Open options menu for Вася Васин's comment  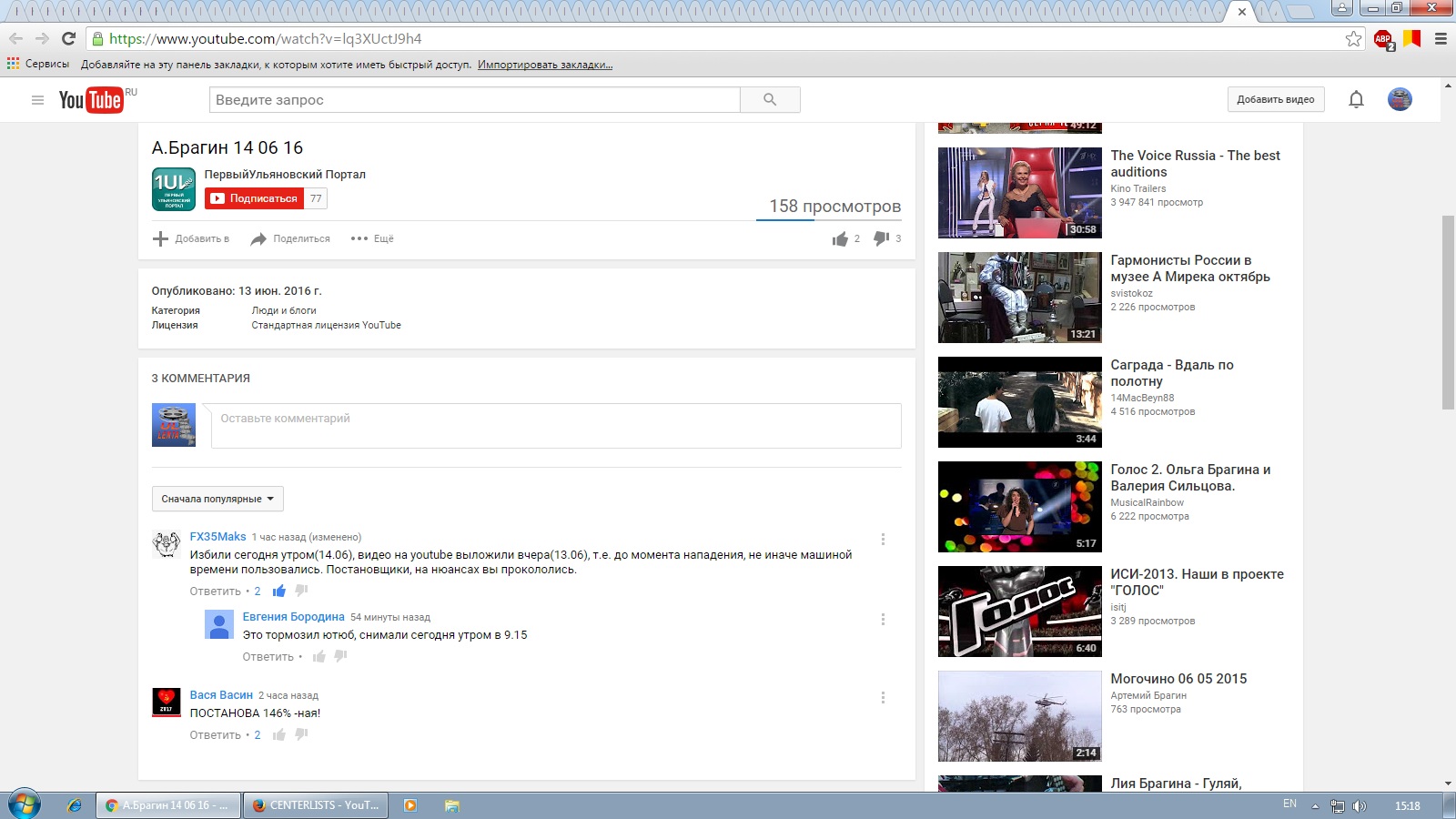click(x=883, y=697)
